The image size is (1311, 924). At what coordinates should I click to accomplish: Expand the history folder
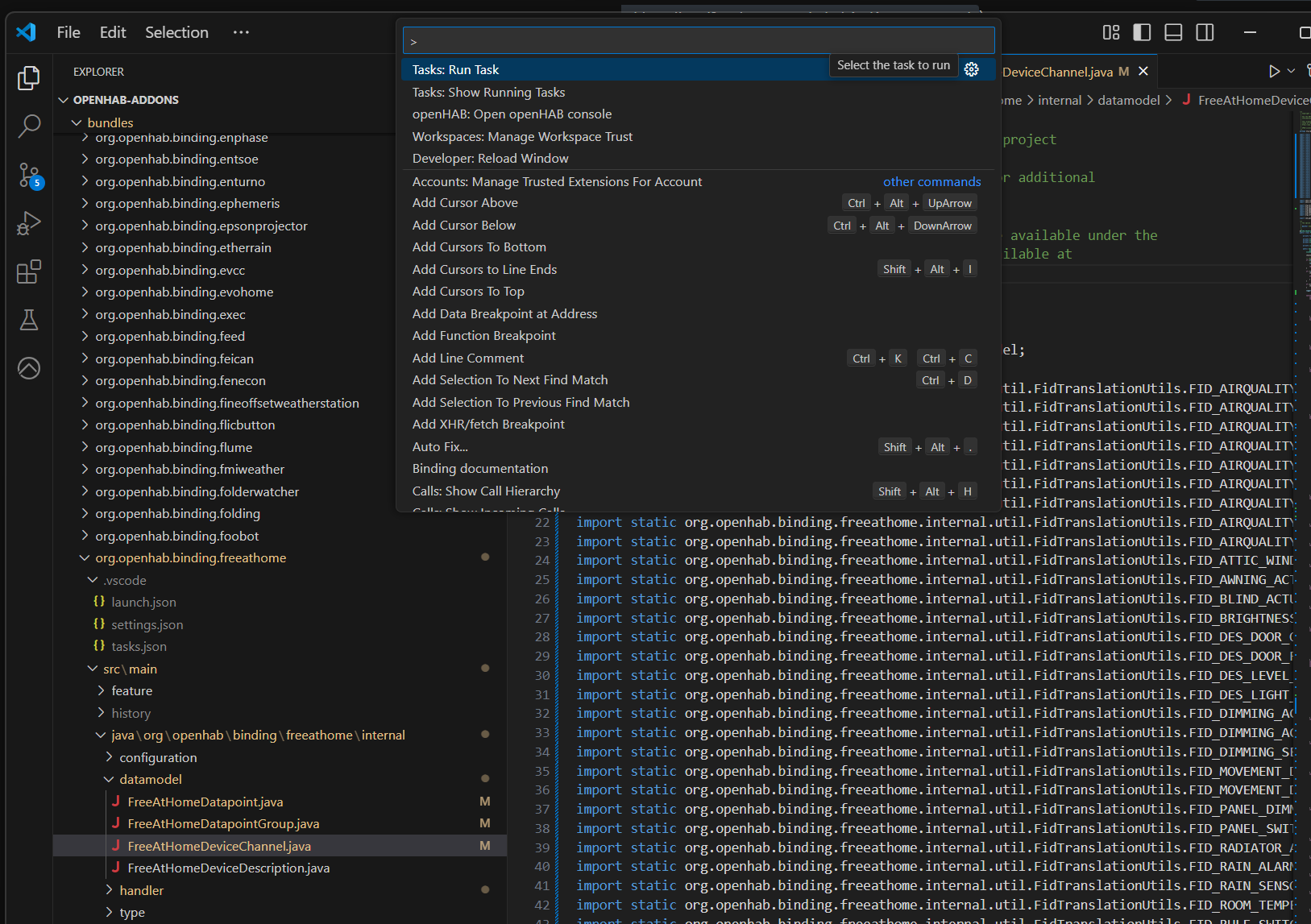click(131, 713)
